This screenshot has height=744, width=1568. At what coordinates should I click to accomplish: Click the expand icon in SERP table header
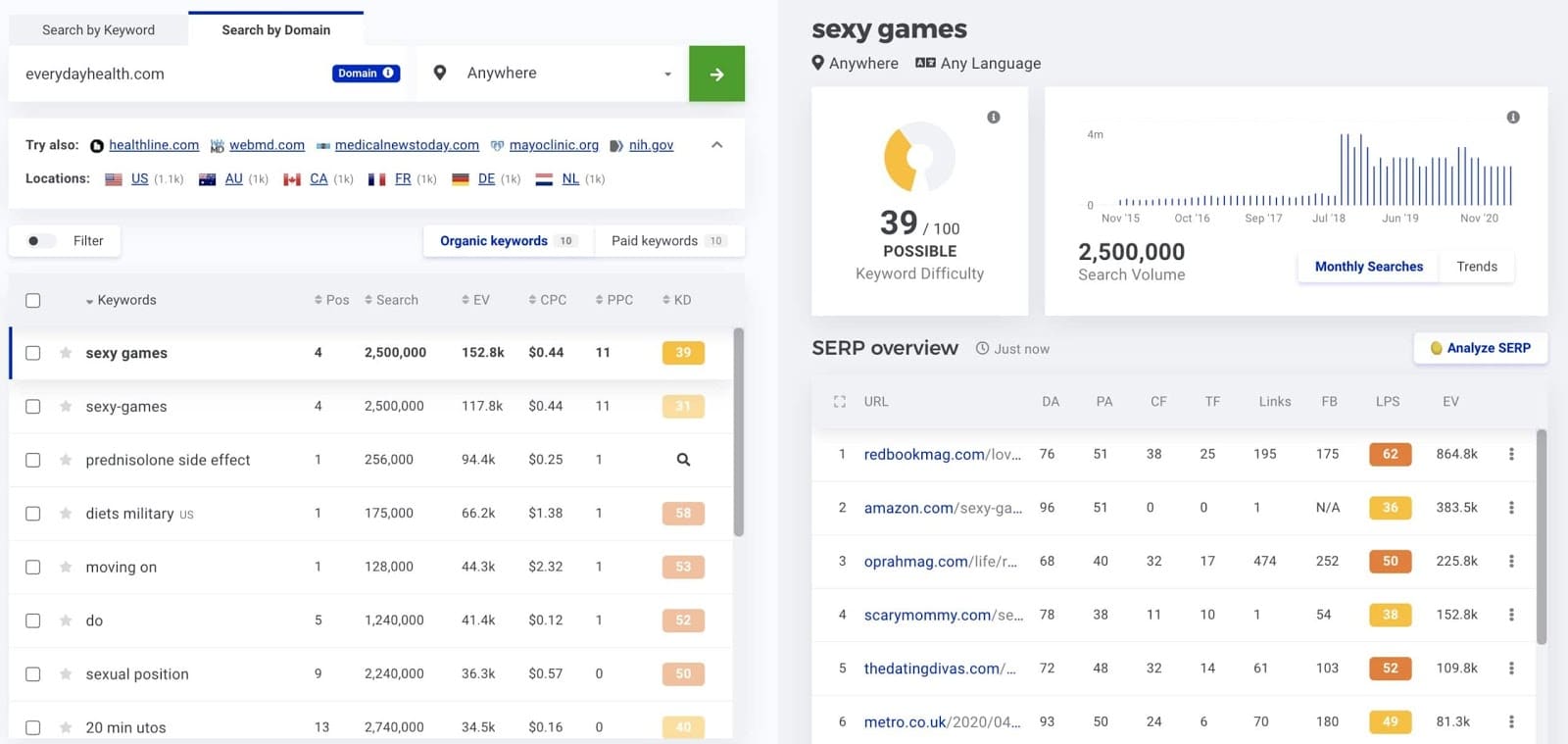840,402
